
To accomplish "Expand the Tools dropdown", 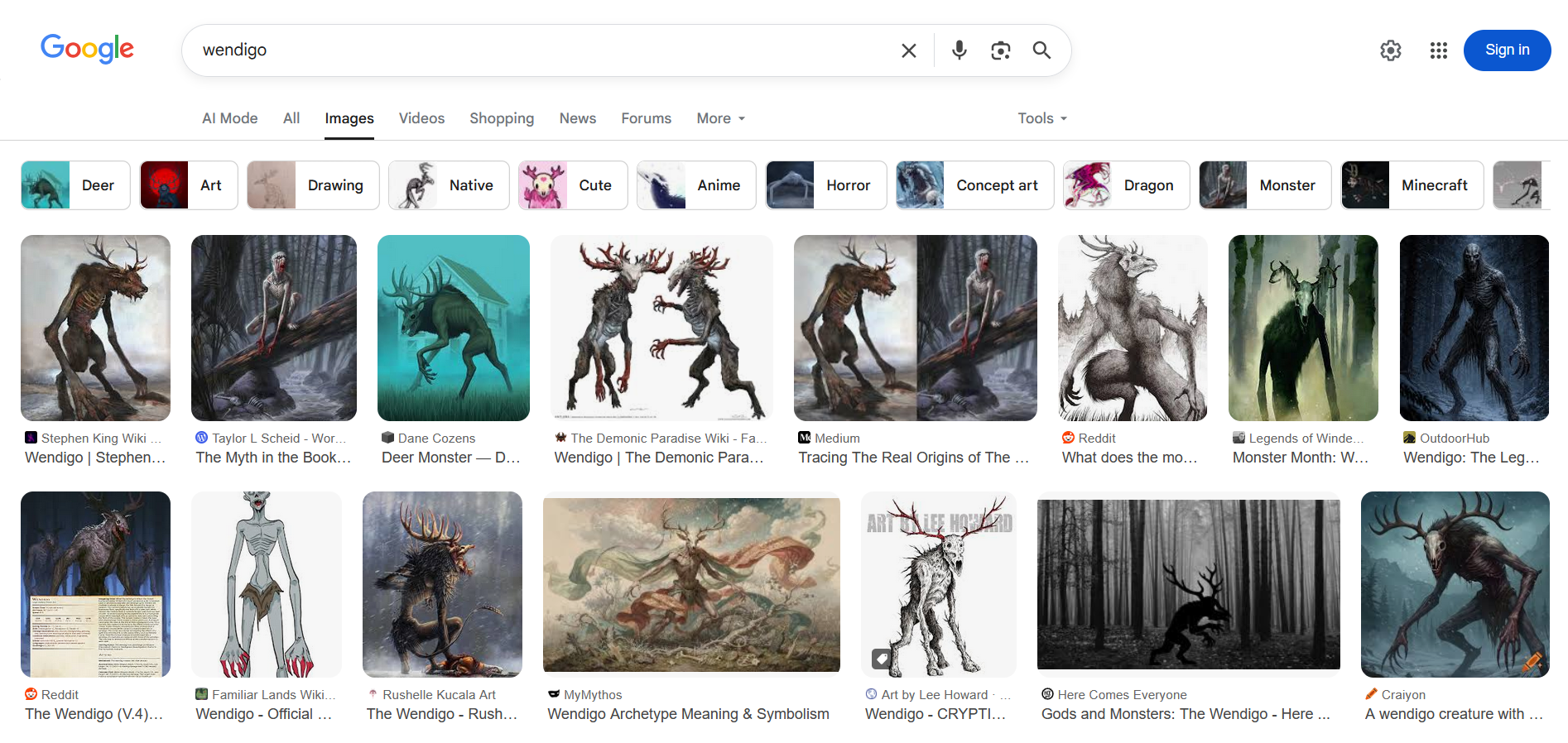I will 1042,118.
